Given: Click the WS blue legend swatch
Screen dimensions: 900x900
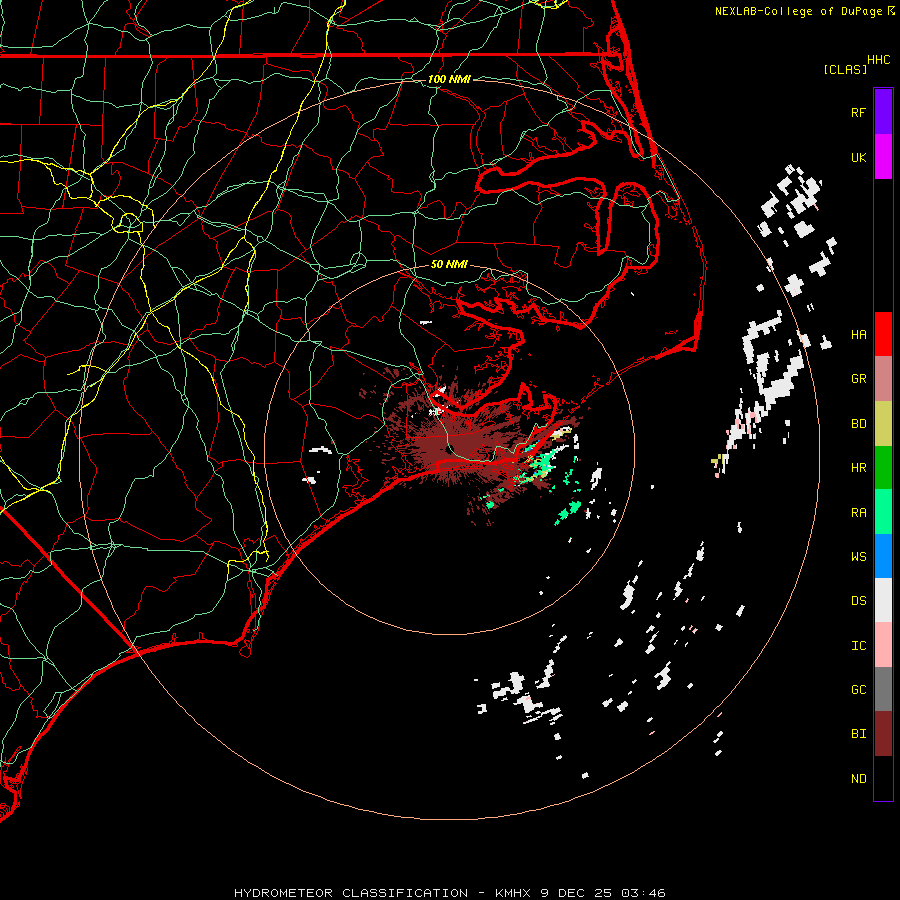Looking at the screenshot, I should [x=883, y=556].
